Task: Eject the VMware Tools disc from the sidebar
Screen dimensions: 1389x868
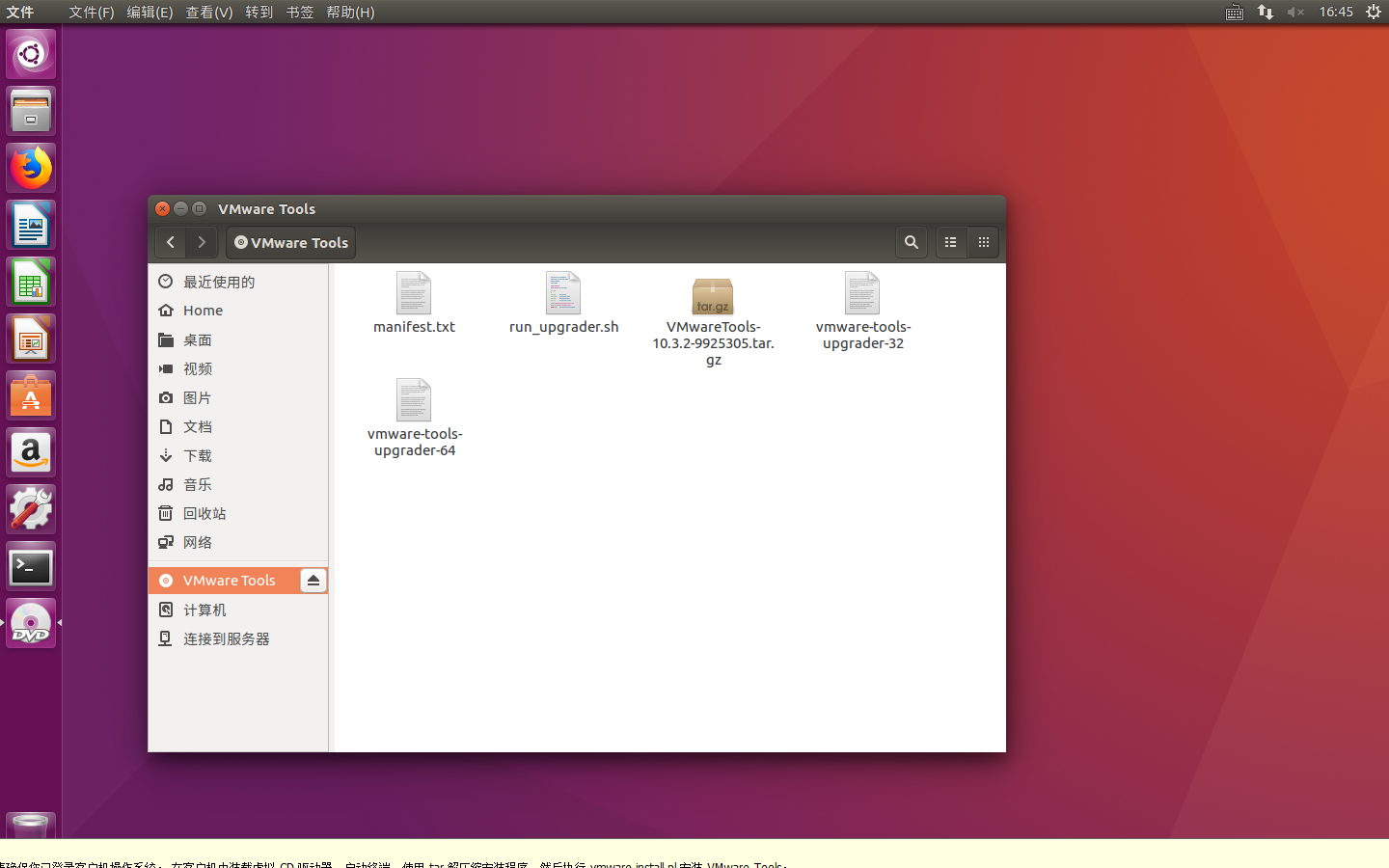Action: coord(313,580)
